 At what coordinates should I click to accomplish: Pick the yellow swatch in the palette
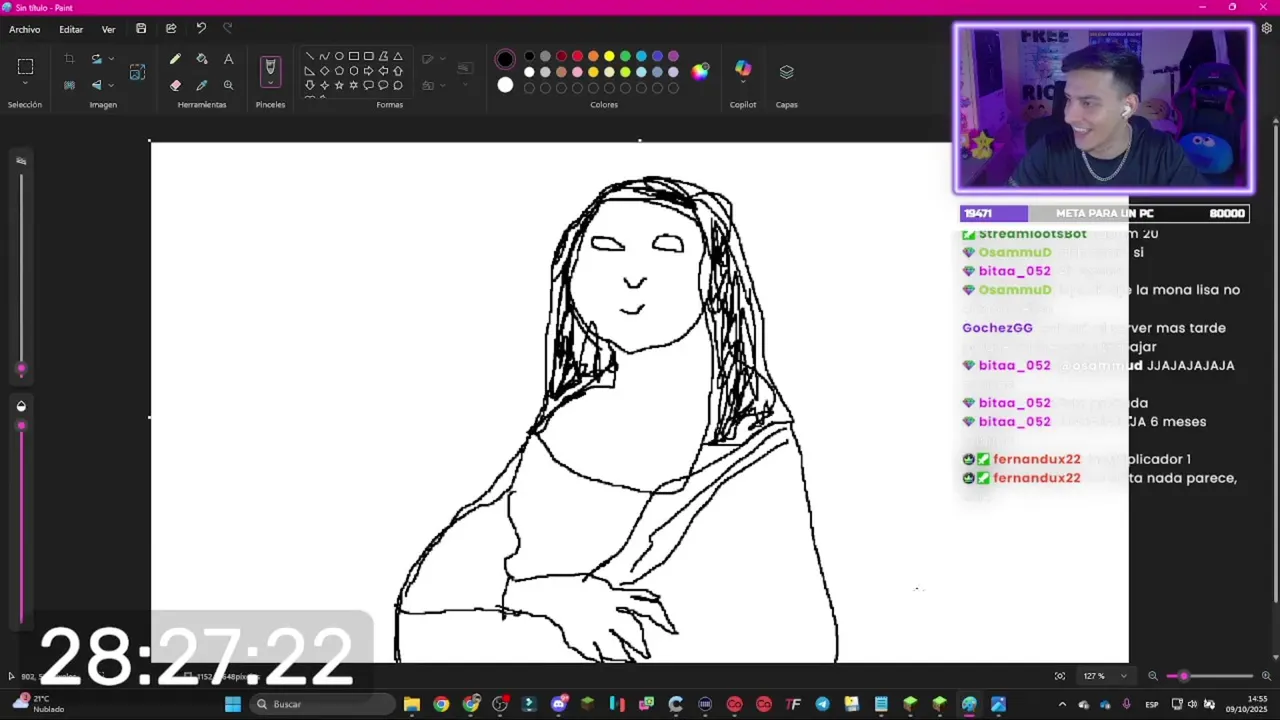tap(609, 56)
